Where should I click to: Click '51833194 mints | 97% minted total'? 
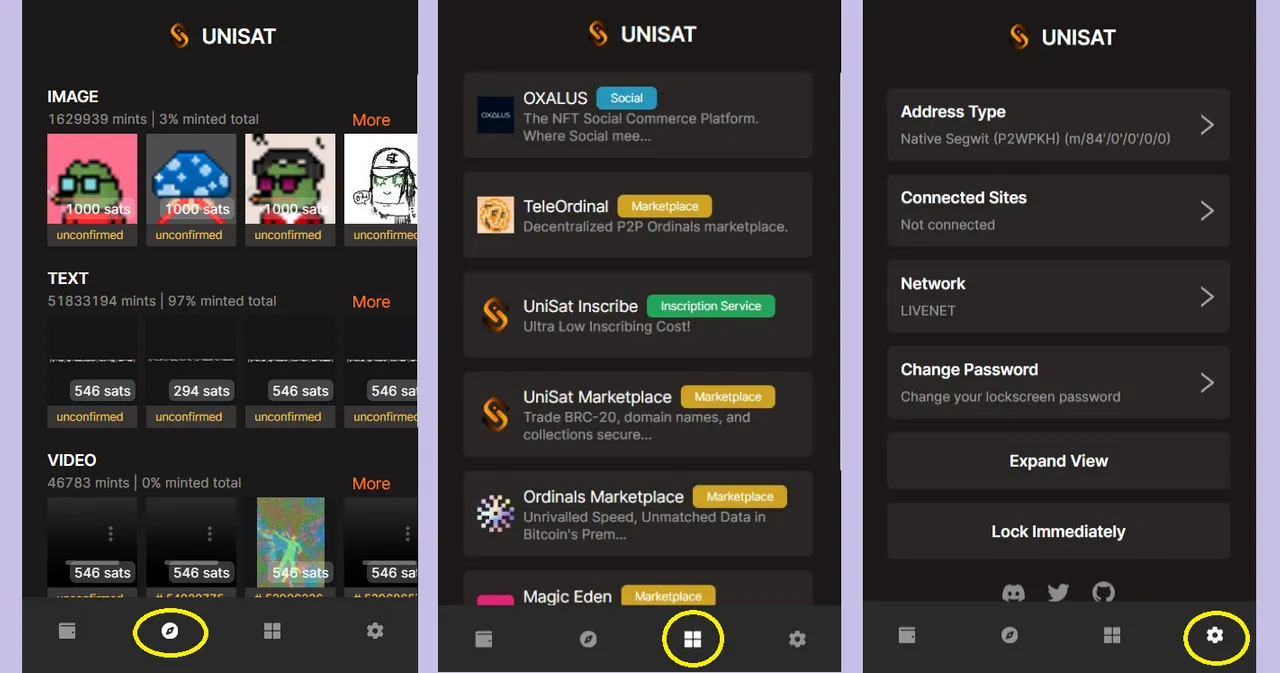pyautogui.click(x=162, y=301)
